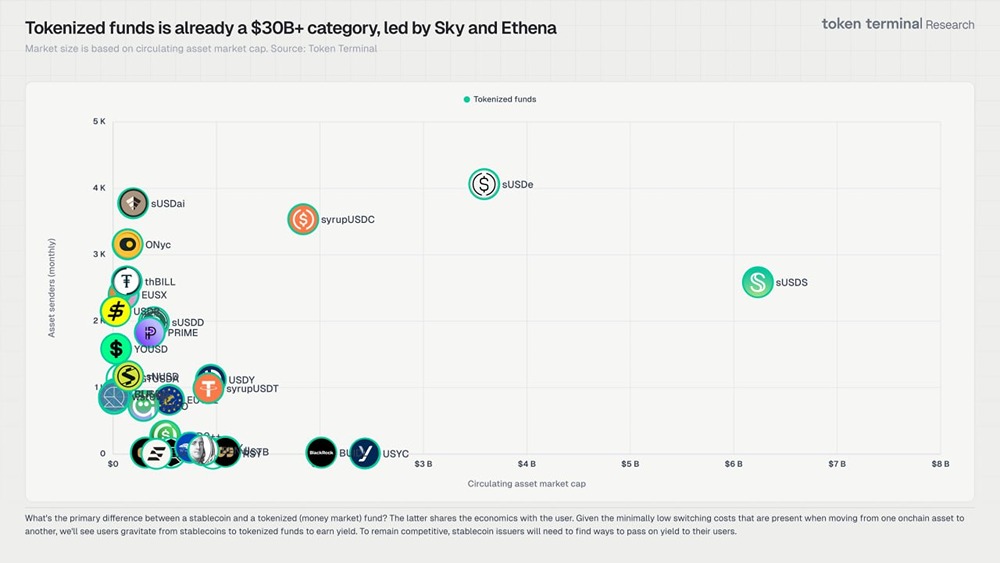Select the green YOUSD dollar icon

coord(116,349)
